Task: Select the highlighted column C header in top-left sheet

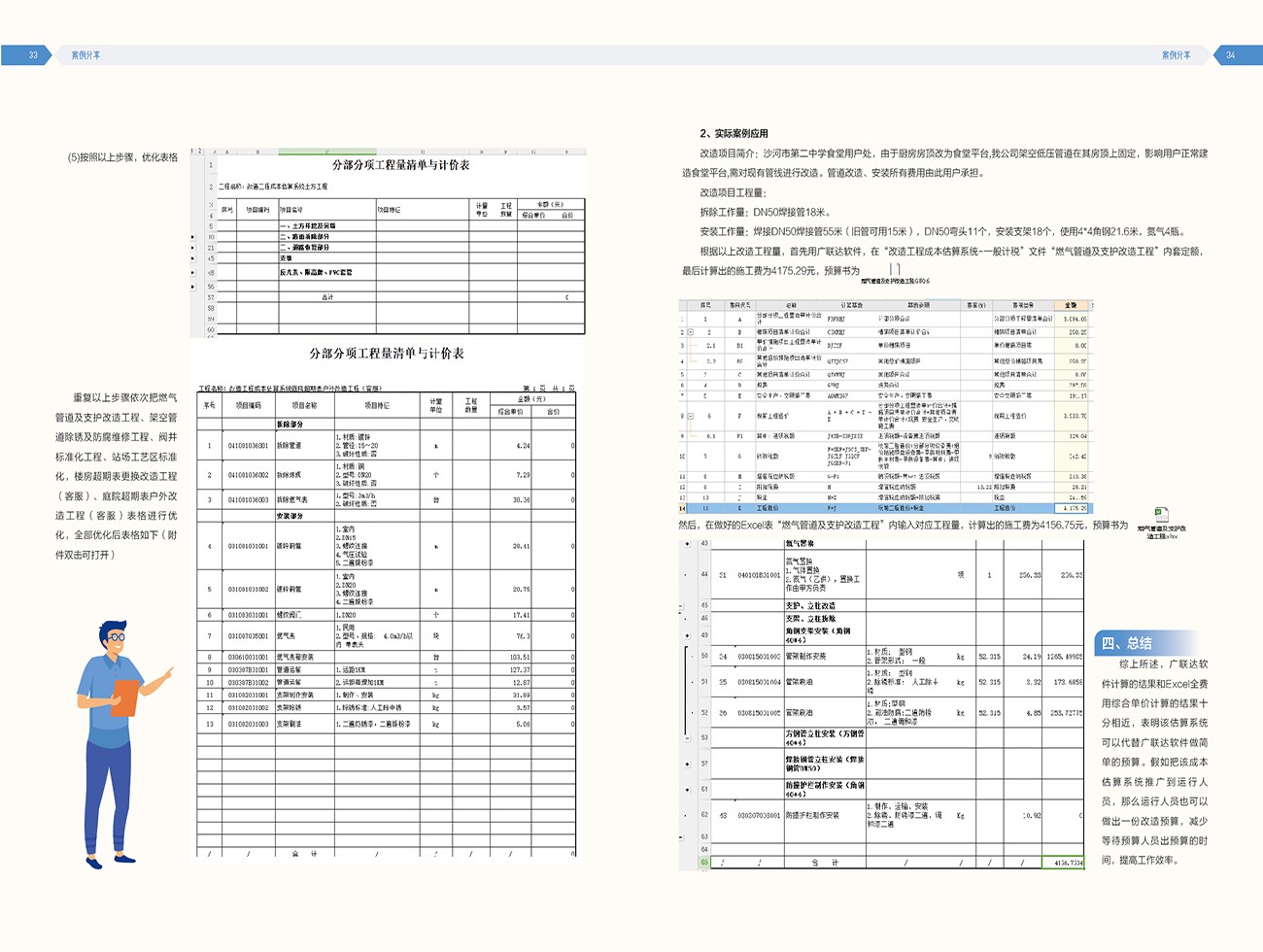Action: click(x=327, y=152)
